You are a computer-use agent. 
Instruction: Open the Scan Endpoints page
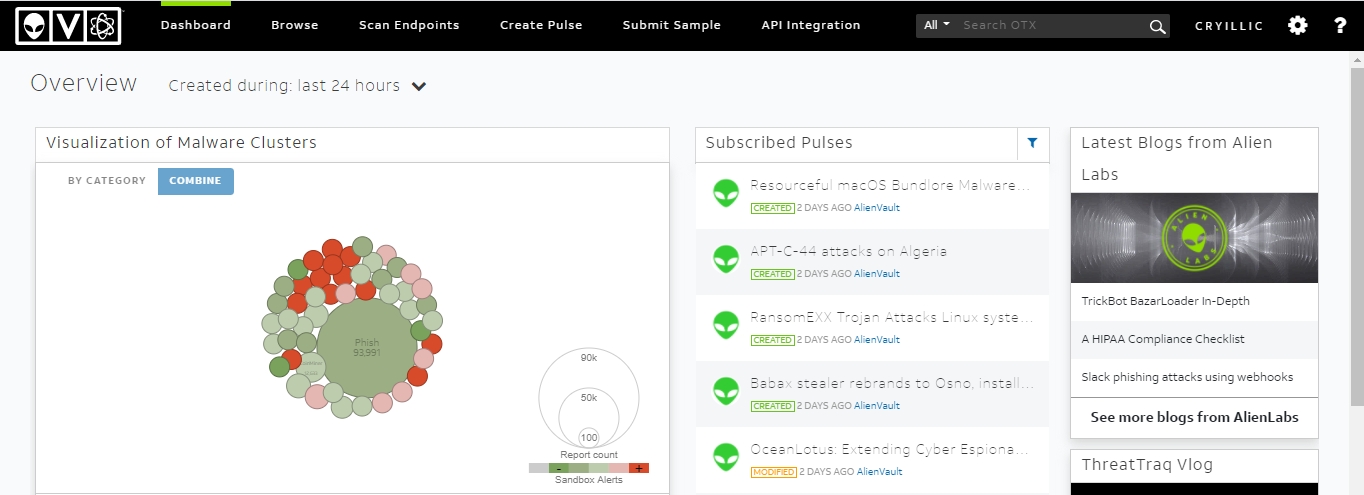(x=409, y=25)
